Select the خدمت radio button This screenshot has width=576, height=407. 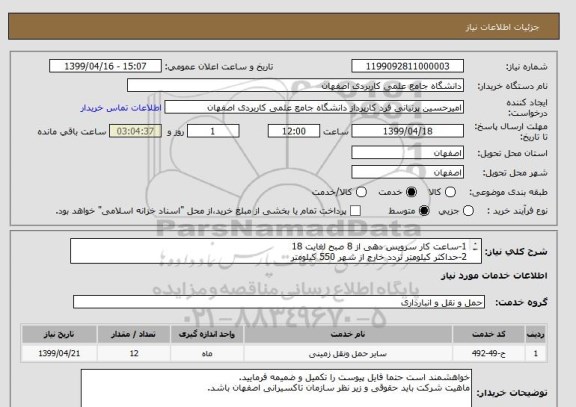[x=411, y=192]
